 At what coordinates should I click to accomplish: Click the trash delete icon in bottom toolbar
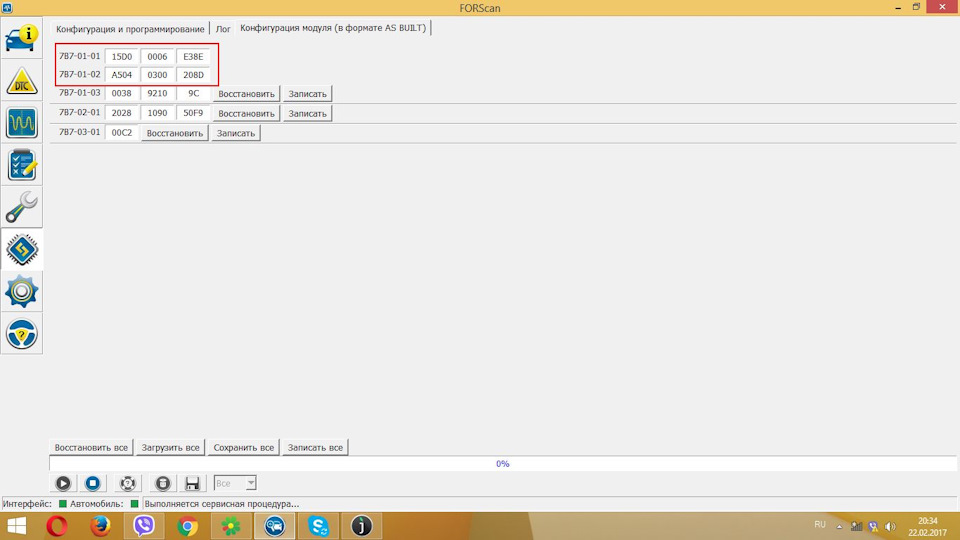pyautogui.click(x=162, y=483)
